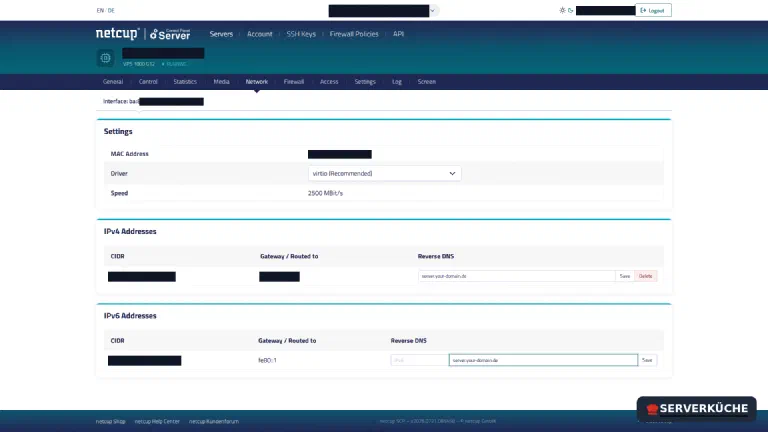This screenshot has width=768, height=432.
Task: Save the IPv6 Reverse DNS entry
Action: coord(647,360)
